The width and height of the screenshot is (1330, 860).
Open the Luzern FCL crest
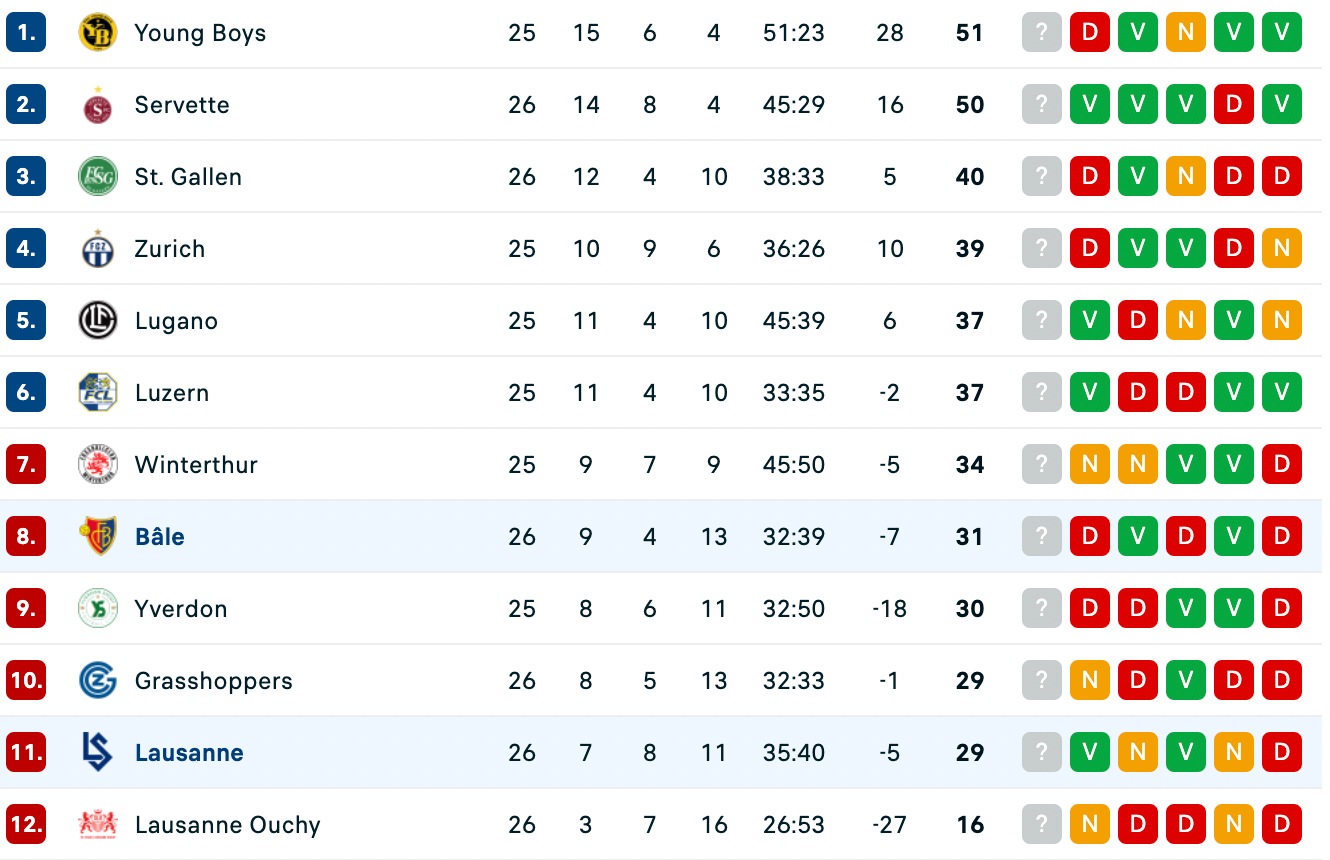[x=98, y=392]
